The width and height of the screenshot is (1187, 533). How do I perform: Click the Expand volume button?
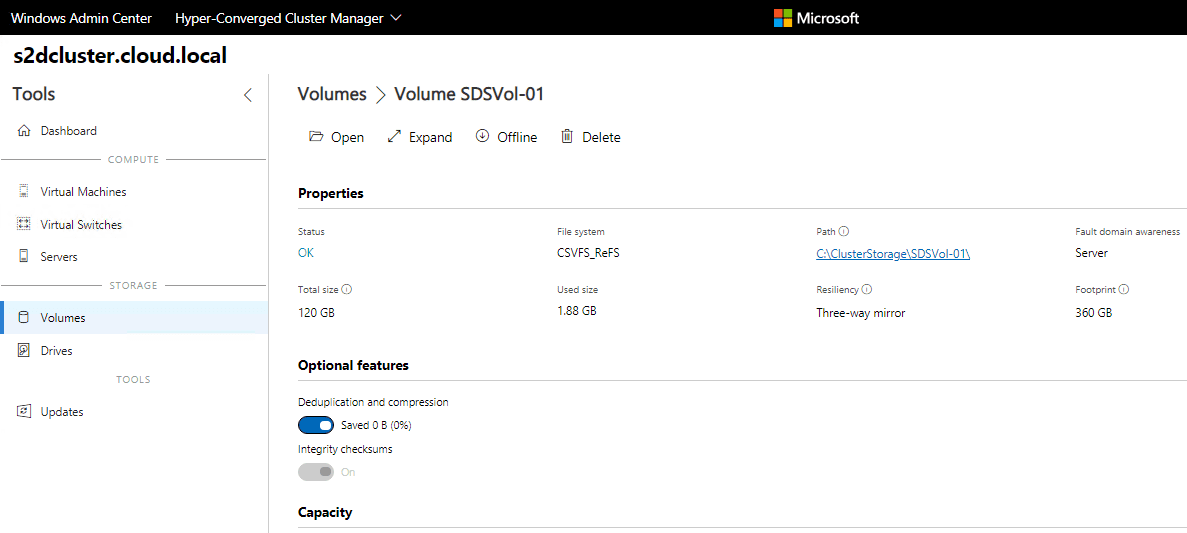click(420, 137)
